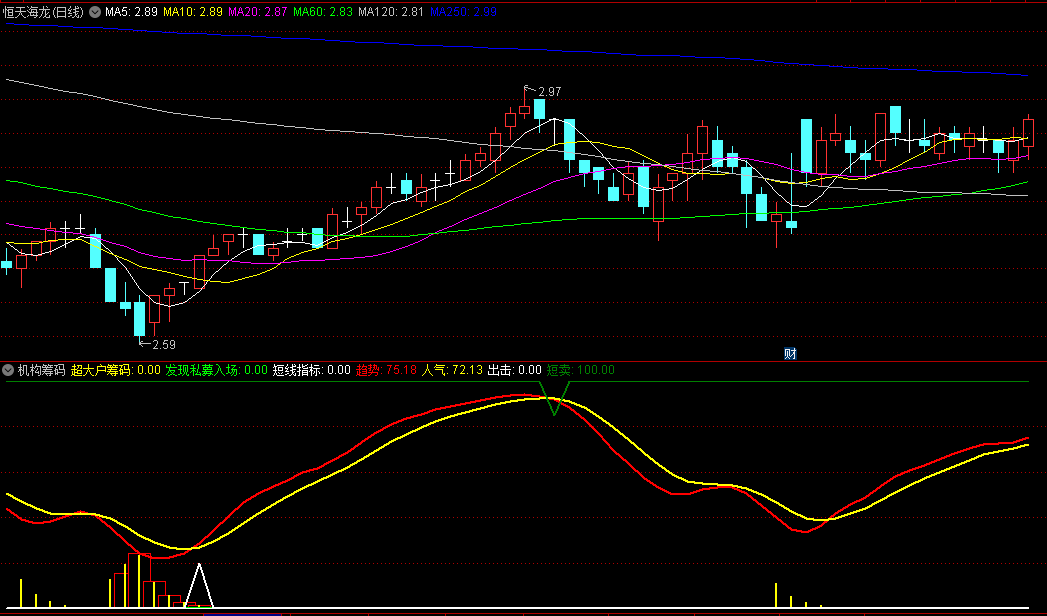Click the MA10: 2.89 label
Viewport: 1047px width, 616px height.
(193, 12)
